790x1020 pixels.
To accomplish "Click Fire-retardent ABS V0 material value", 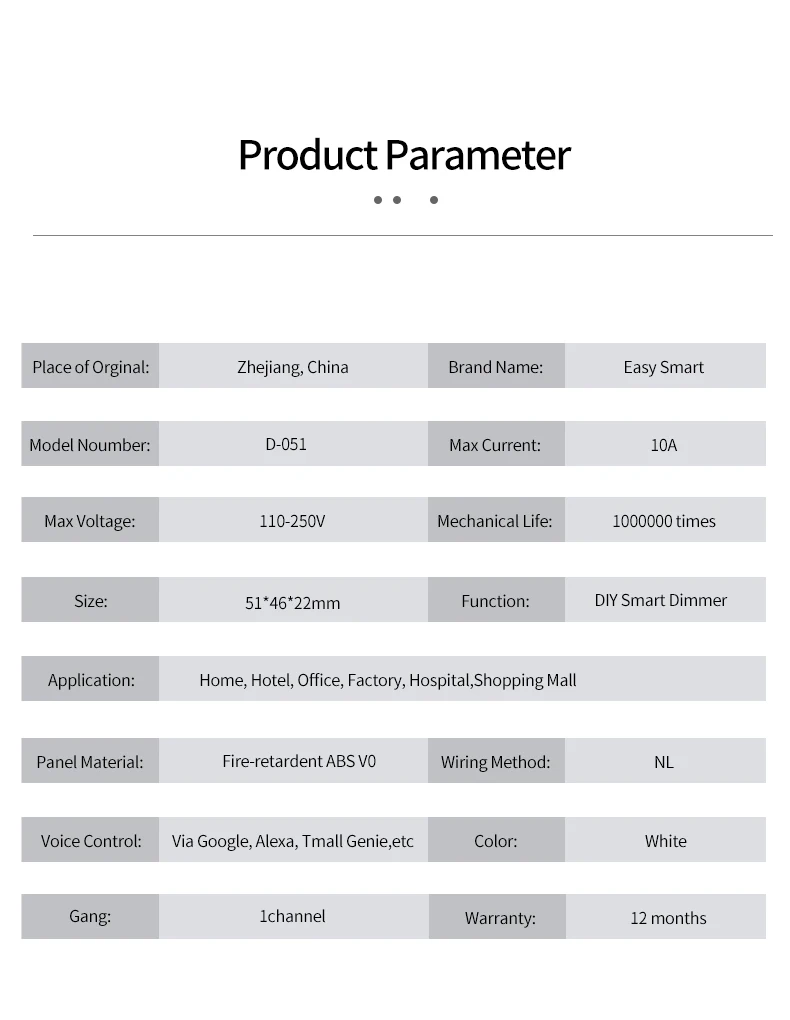I will [299, 761].
